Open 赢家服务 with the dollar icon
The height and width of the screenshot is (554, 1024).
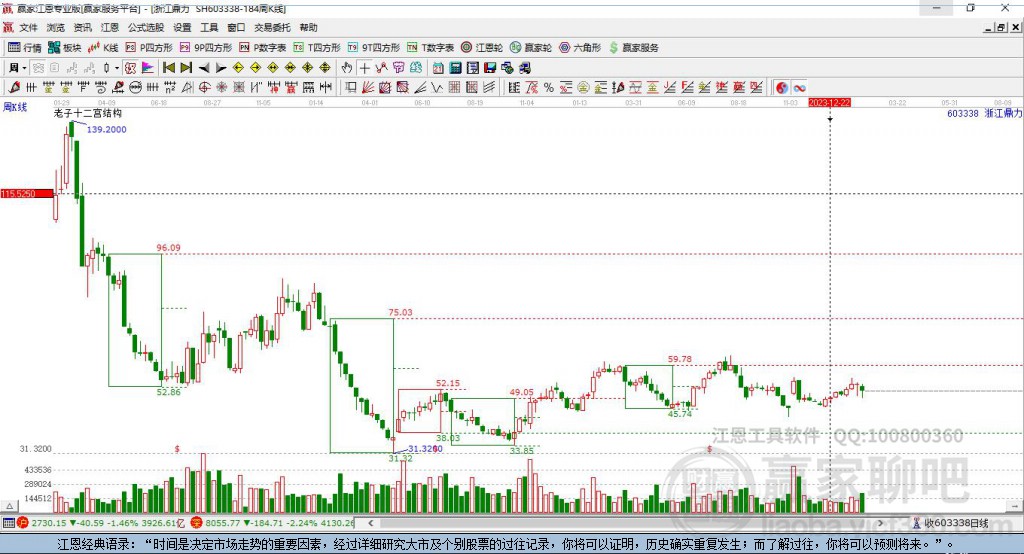[x=633, y=48]
